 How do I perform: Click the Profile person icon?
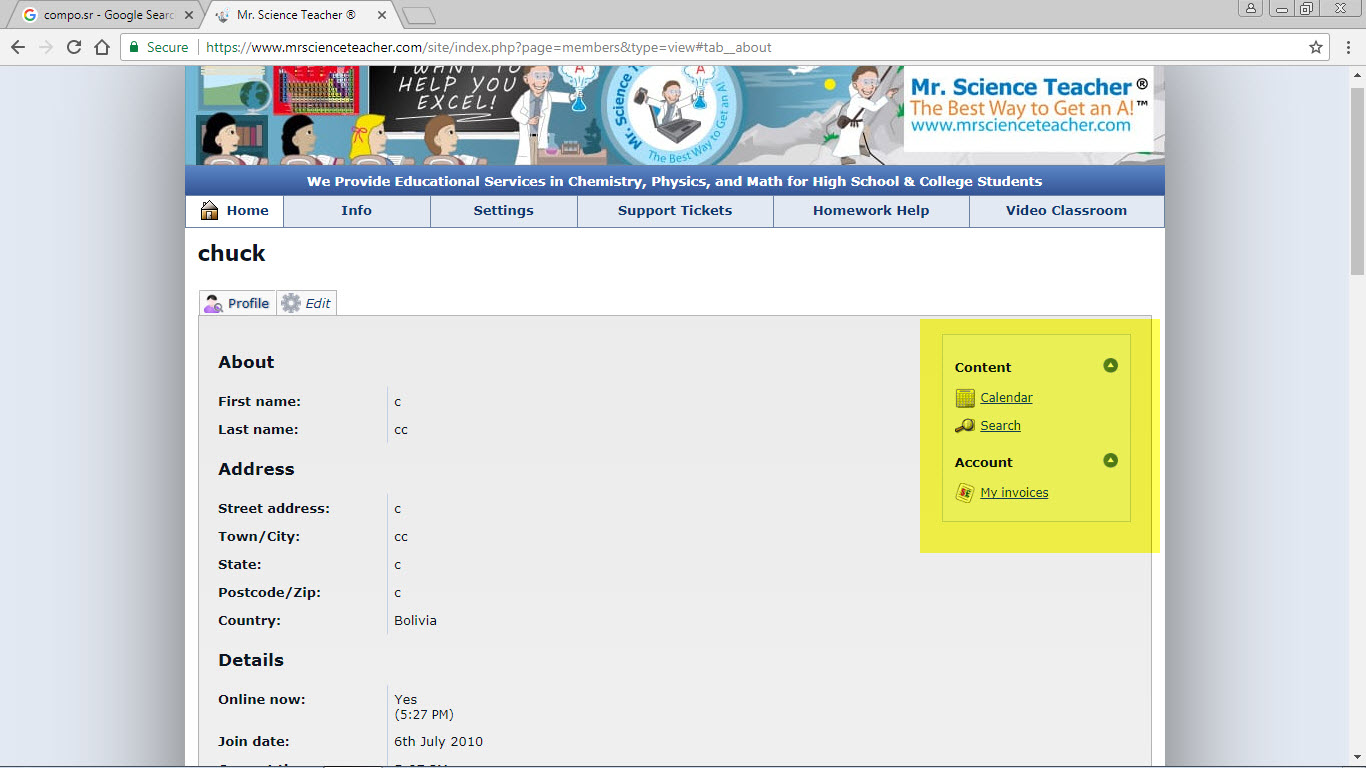point(213,303)
